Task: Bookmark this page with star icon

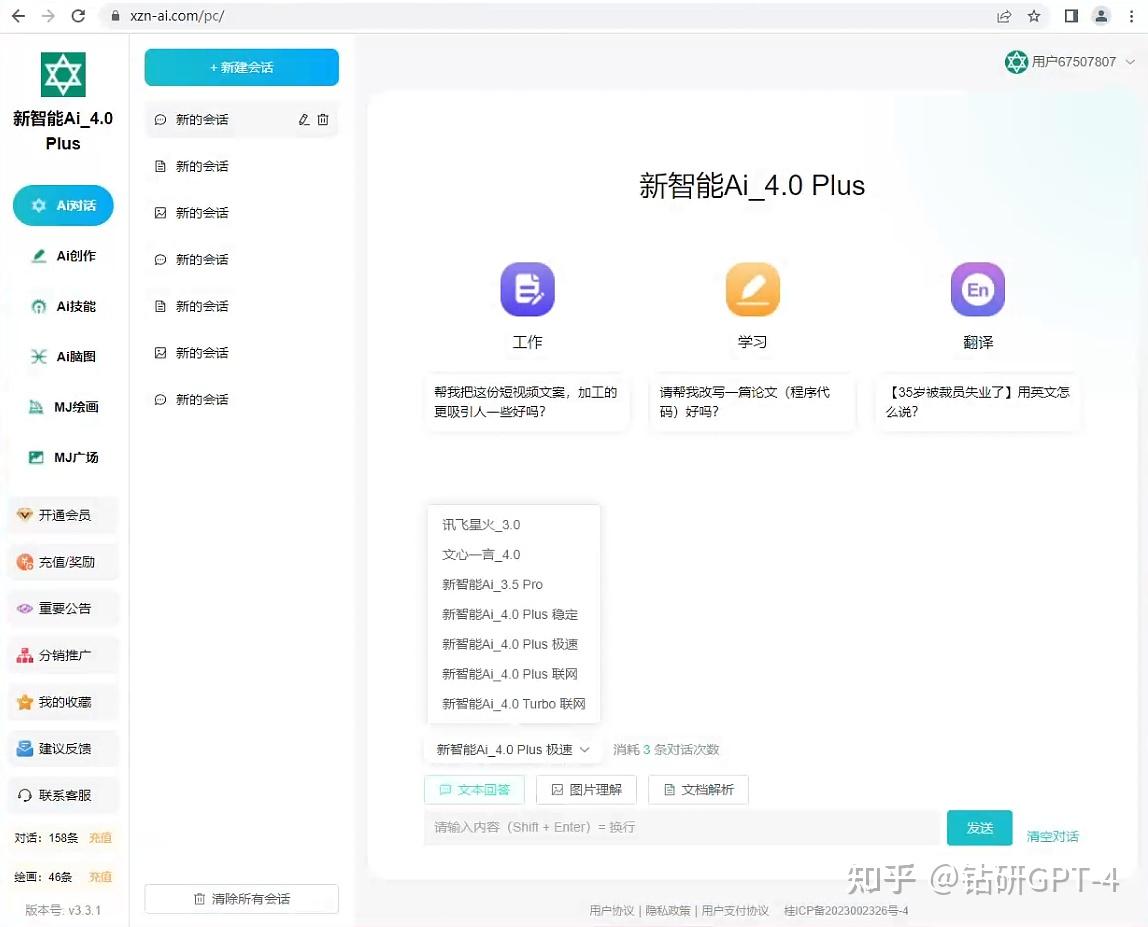Action: tap(1034, 16)
